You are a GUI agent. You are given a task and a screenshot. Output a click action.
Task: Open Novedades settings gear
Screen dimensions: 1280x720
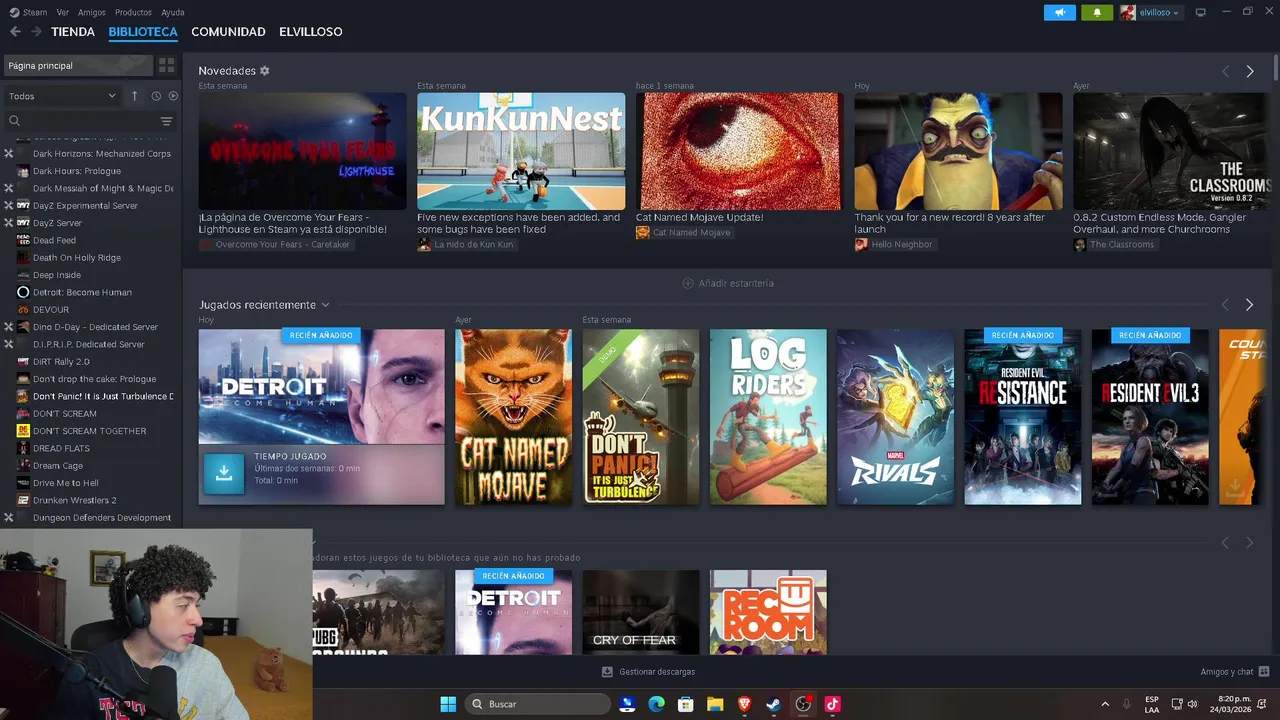(x=264, y=71)
